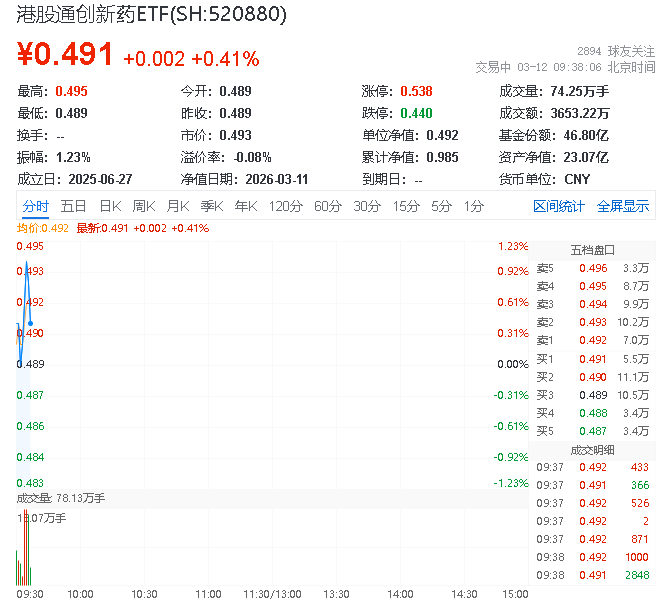Image resolution: width=656 pixels, height=613 pixels.
Task: Select the 五日 chart tab
Action: coord(73,206)
